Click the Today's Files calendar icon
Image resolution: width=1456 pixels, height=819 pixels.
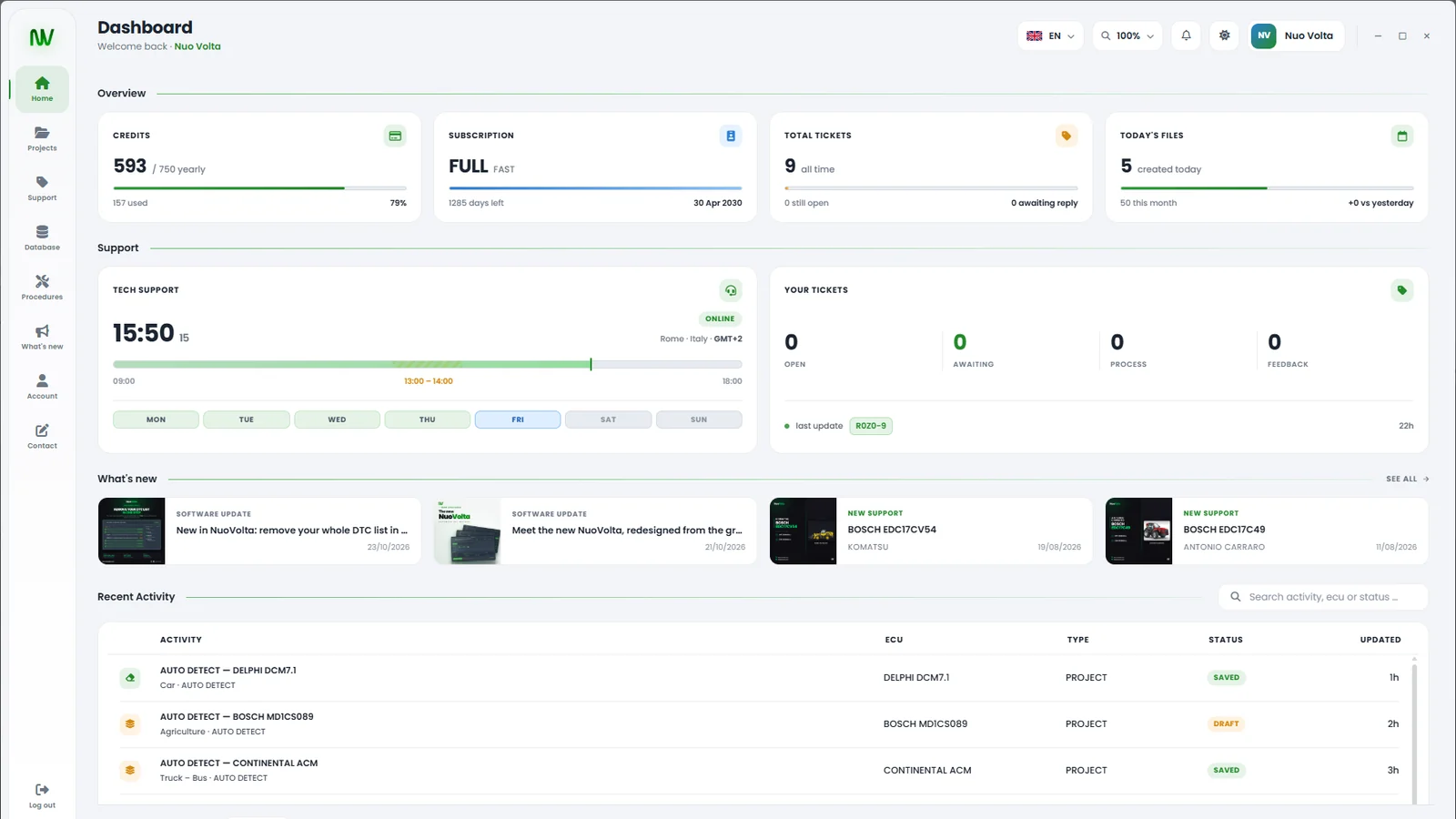coord(1402,136)
